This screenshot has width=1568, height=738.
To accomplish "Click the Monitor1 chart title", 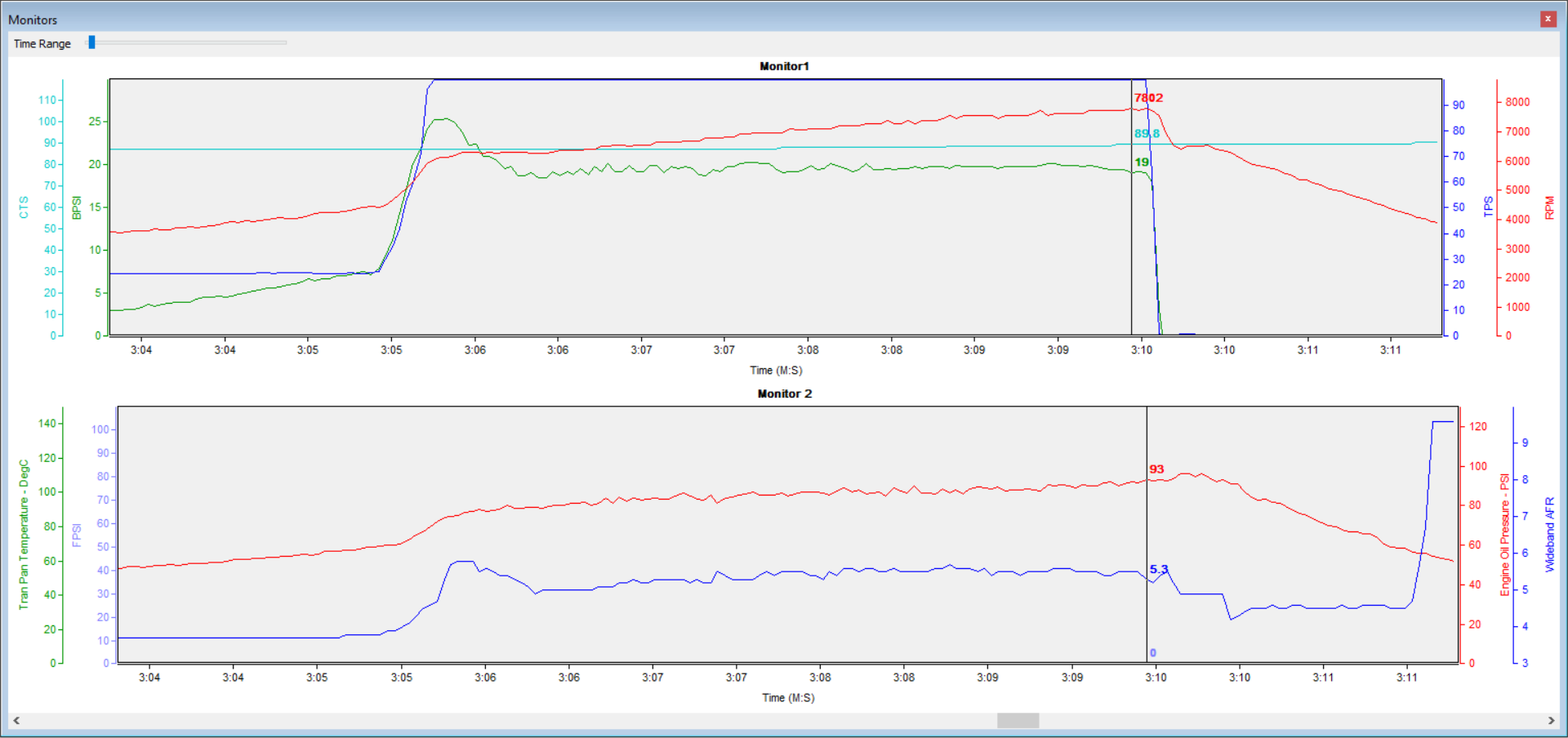I will click(784, 66).
